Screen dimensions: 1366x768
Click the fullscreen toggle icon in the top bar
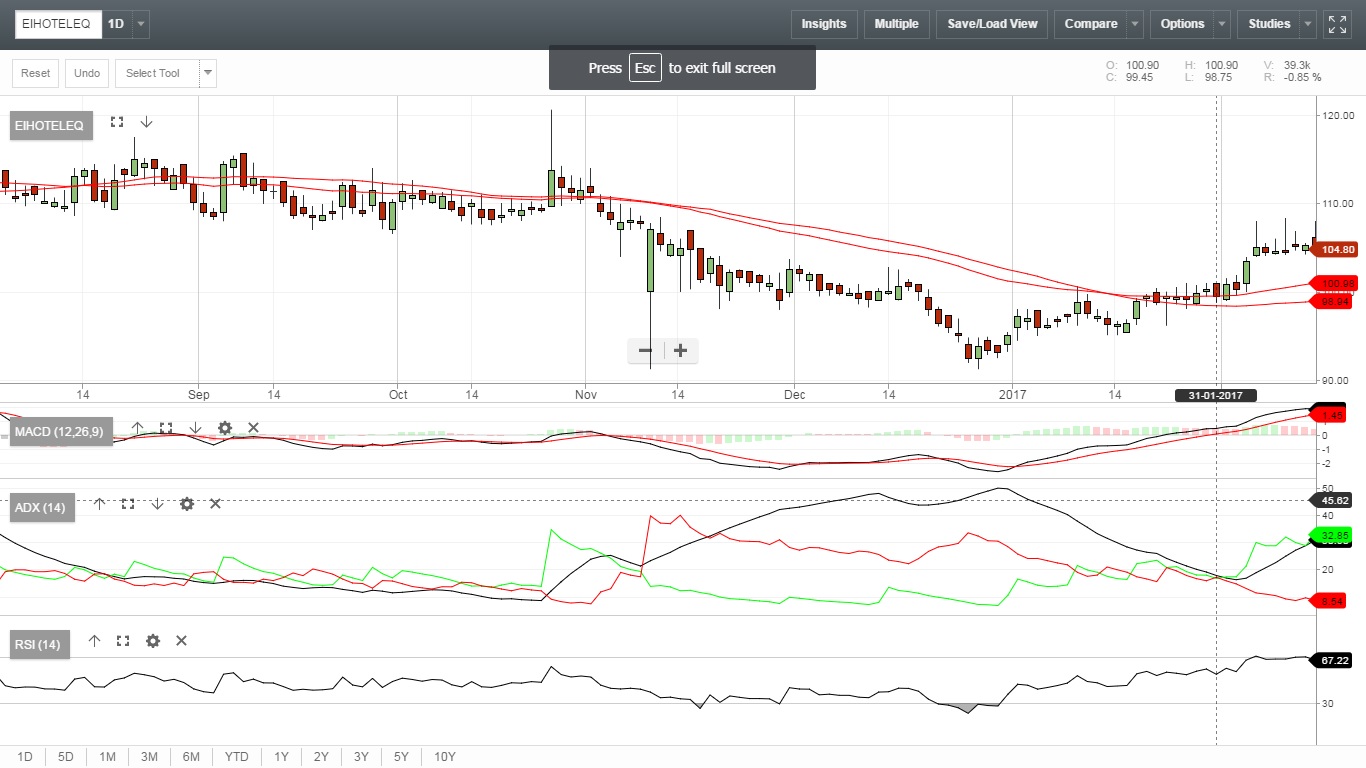tap(1337, 24)
